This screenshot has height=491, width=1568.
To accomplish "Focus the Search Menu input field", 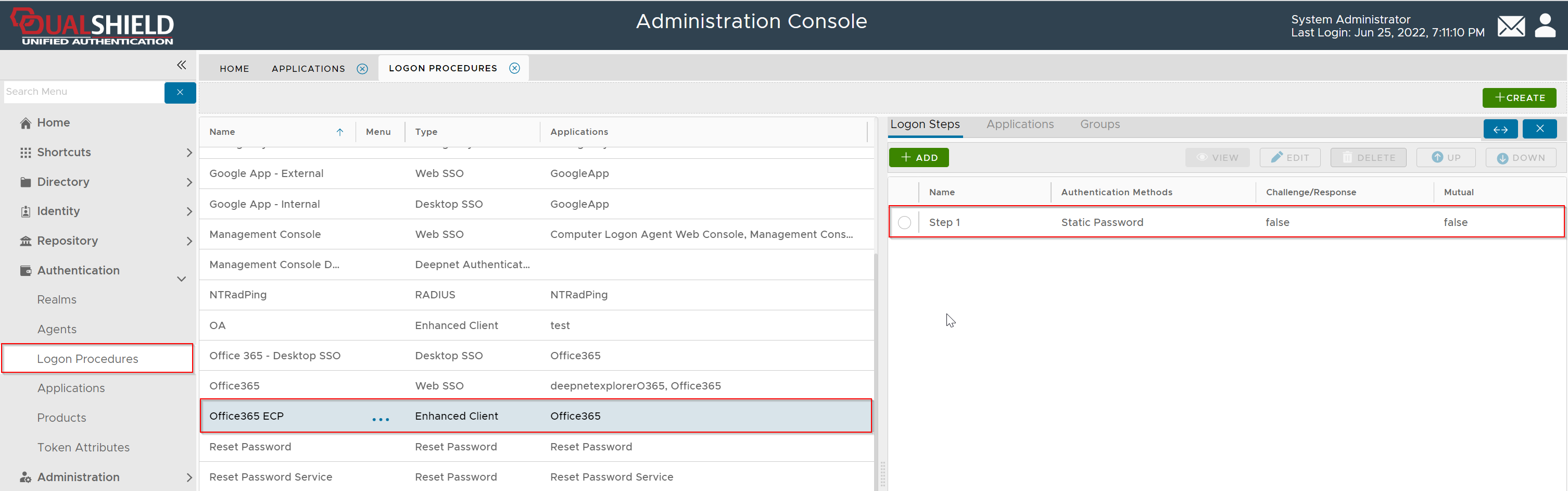I will (x=83, y=92).
